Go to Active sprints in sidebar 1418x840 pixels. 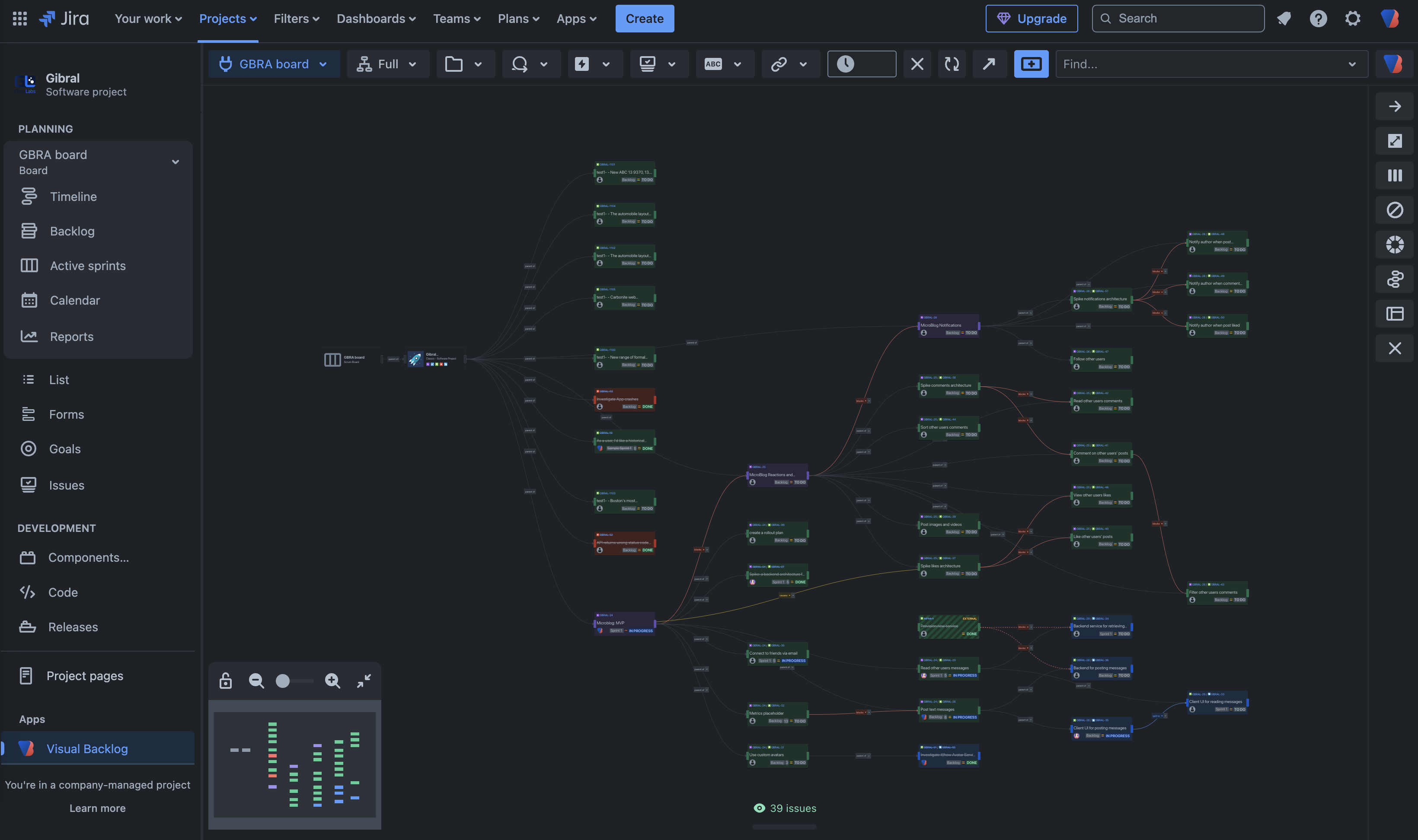[88, 265]
